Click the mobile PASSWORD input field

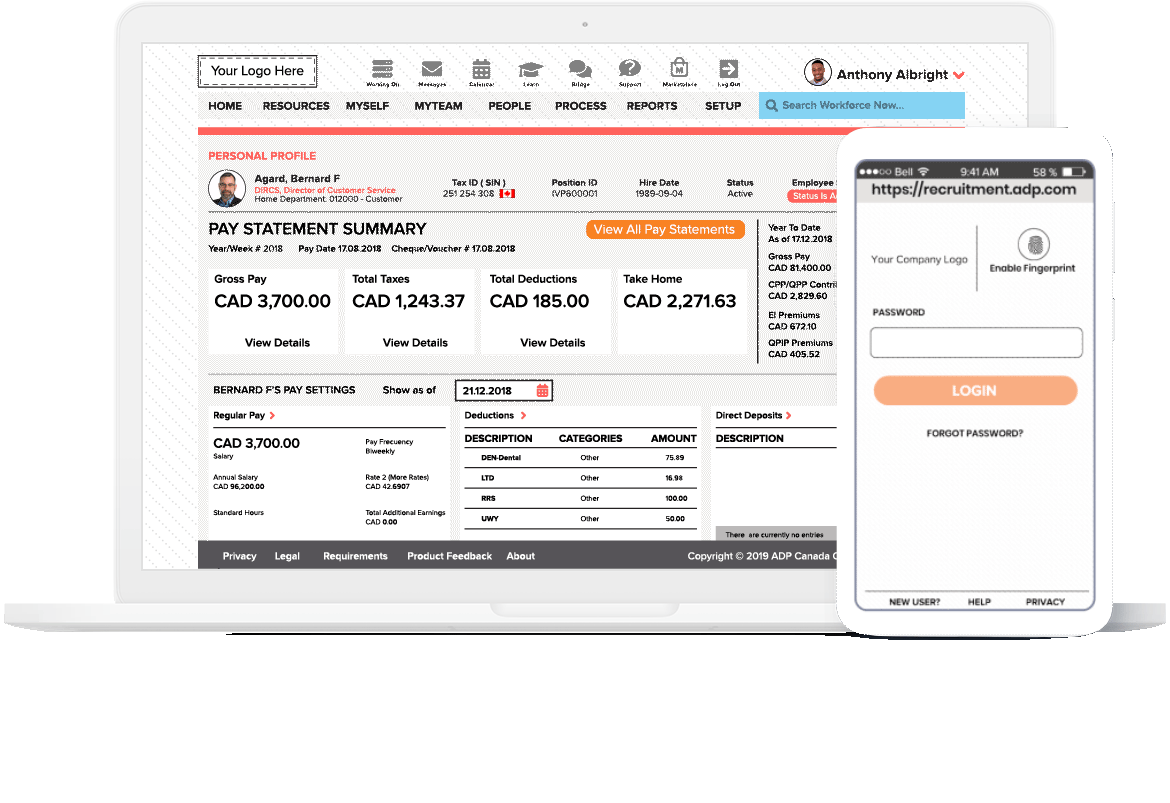point(976,343)
